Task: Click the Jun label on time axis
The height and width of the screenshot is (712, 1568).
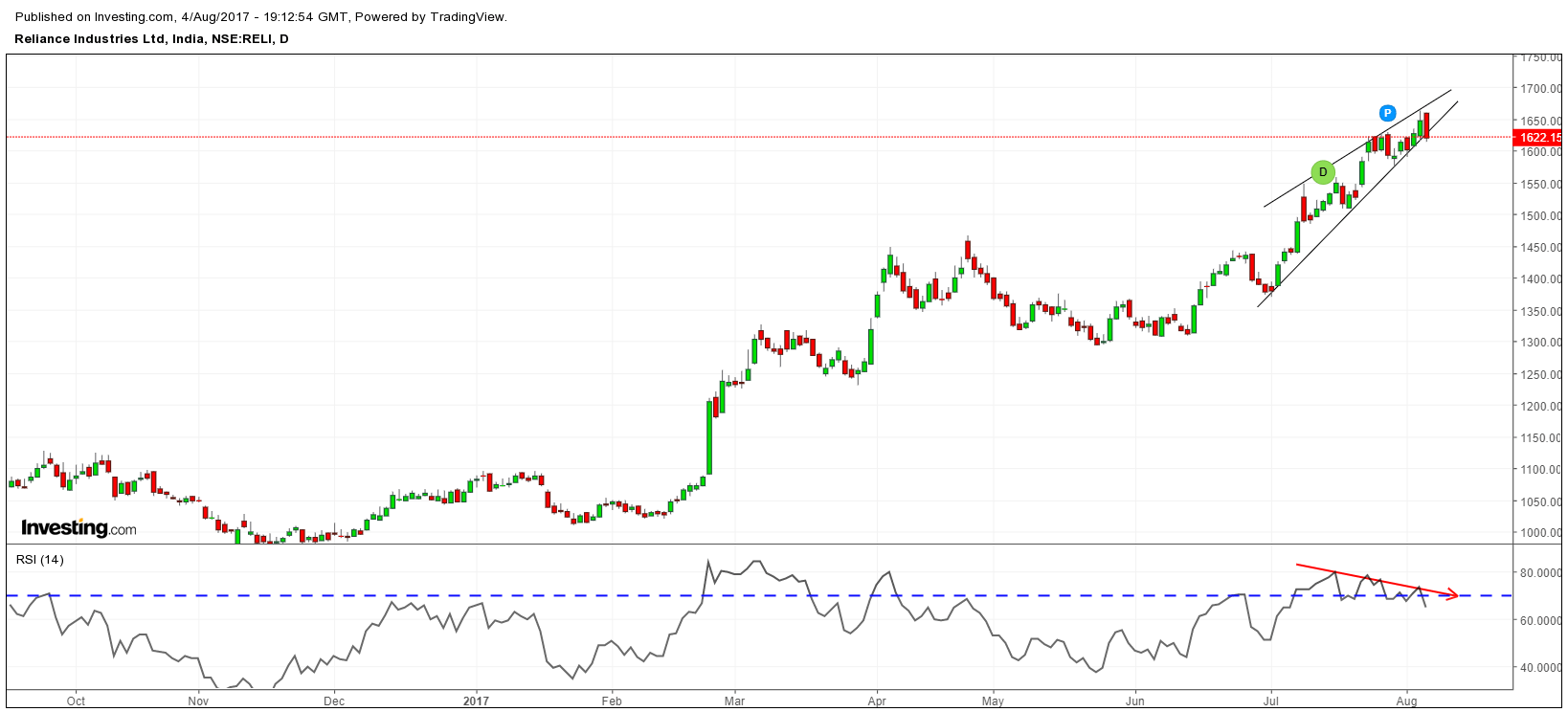Action: point(1135,701)
